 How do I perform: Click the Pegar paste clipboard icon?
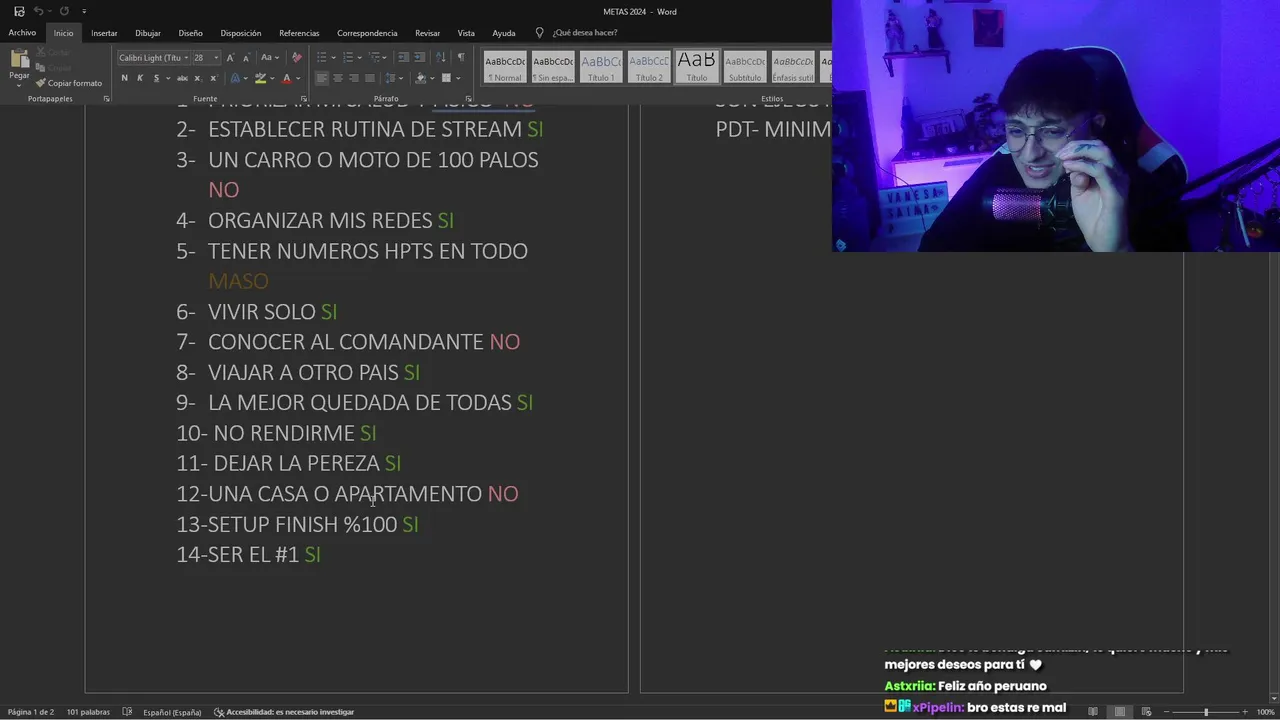[x=19, y=63]
